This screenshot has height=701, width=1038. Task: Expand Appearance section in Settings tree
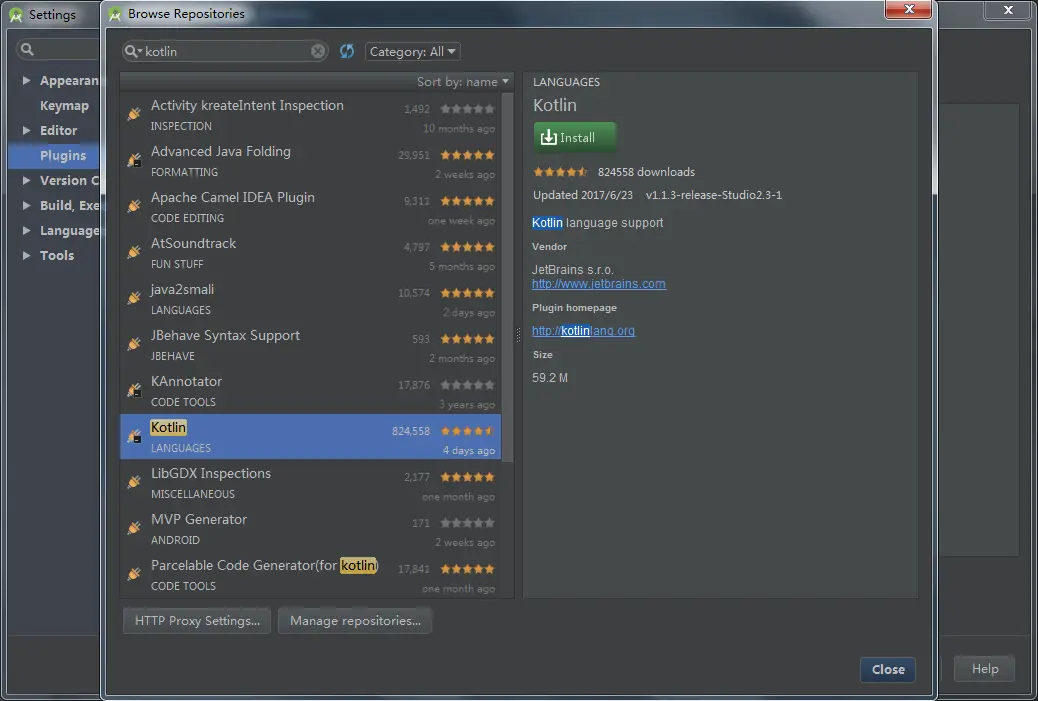point(26,80)
